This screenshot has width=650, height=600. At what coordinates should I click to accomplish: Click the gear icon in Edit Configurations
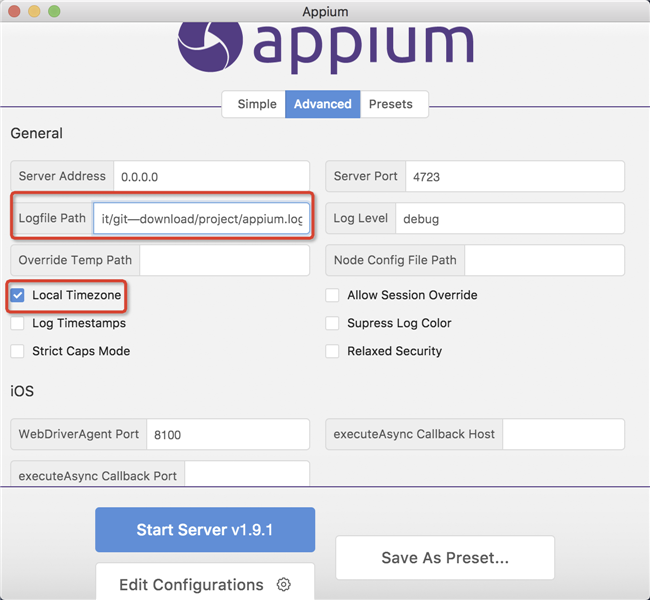[x=284, y=585]
